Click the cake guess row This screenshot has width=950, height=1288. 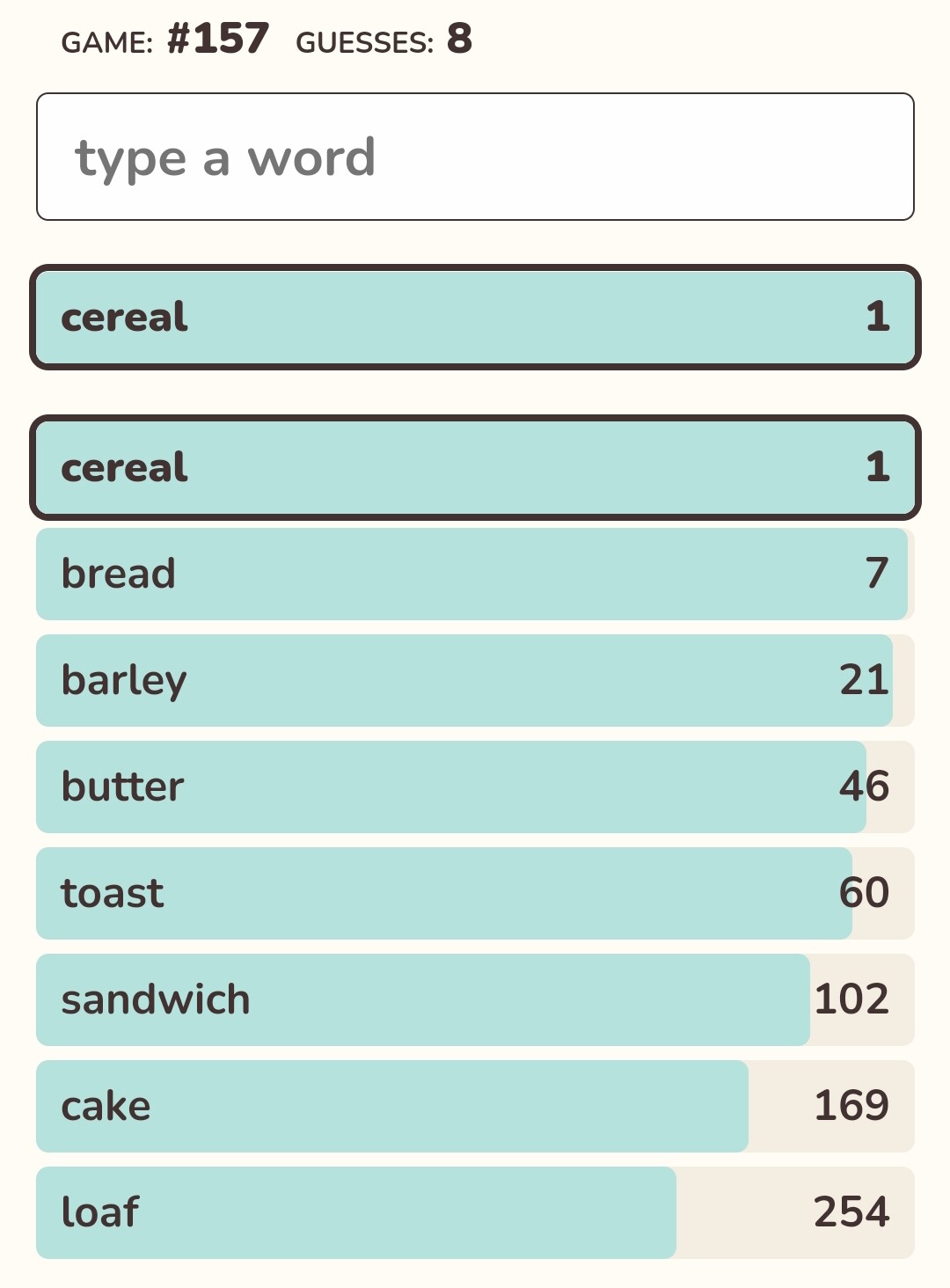[x=475, y=1106]
